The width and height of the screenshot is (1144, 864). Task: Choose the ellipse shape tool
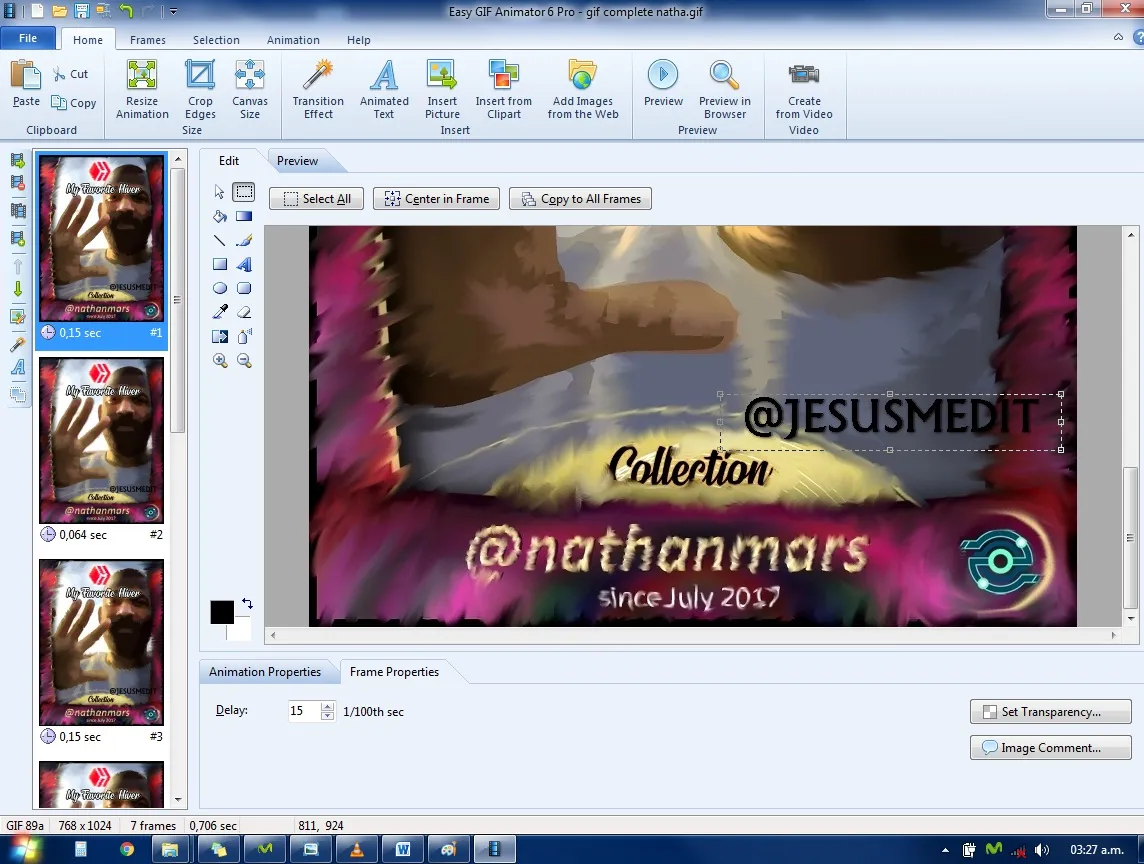coord(220,288)
